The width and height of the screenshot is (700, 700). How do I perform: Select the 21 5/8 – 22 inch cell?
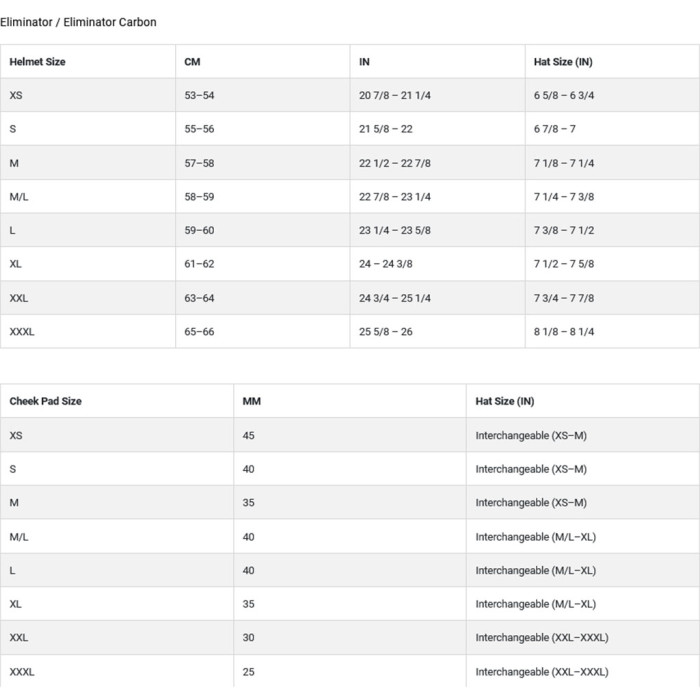pyautogui.click(x=386, y=129)
